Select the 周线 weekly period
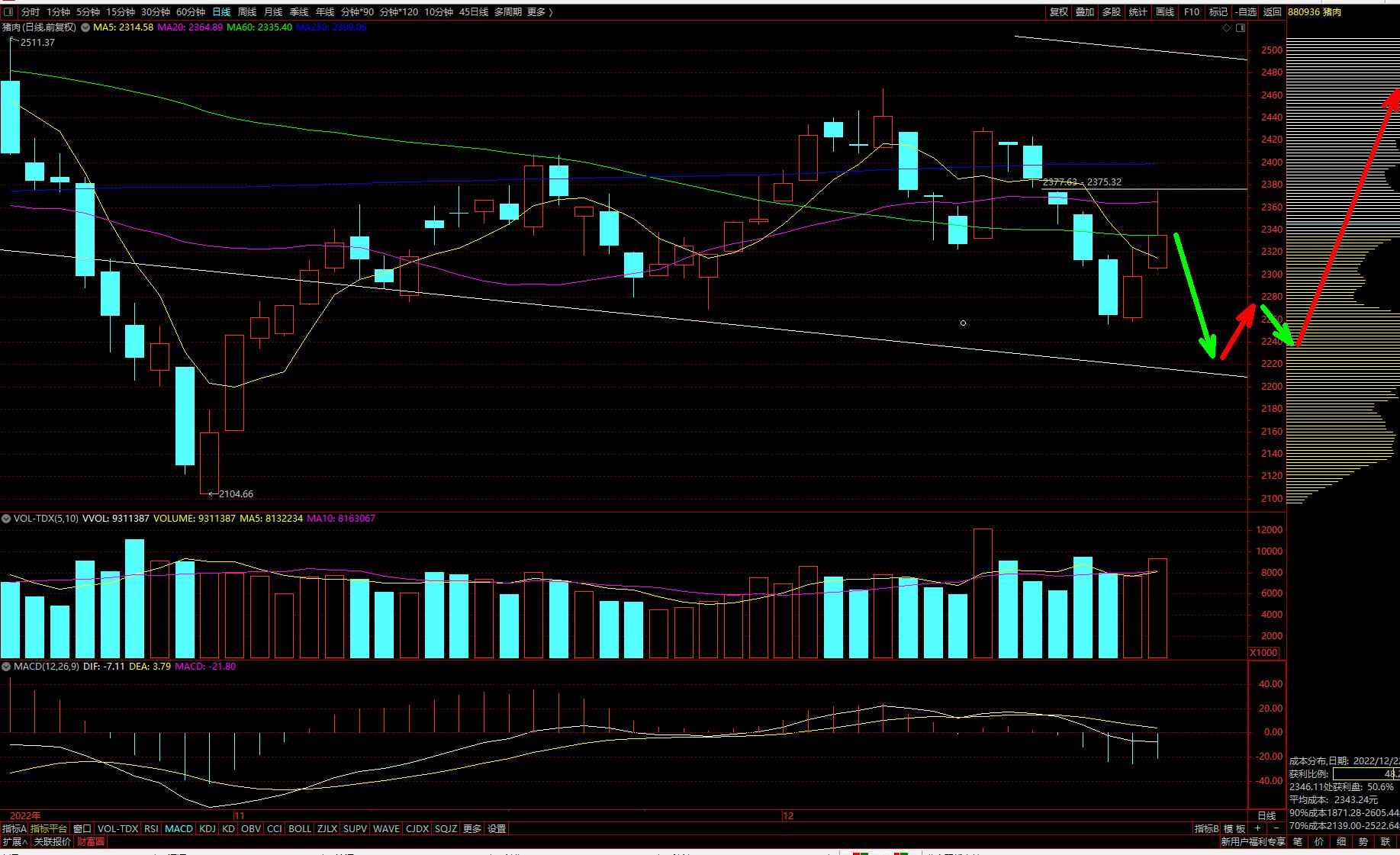 pos(247,11)
